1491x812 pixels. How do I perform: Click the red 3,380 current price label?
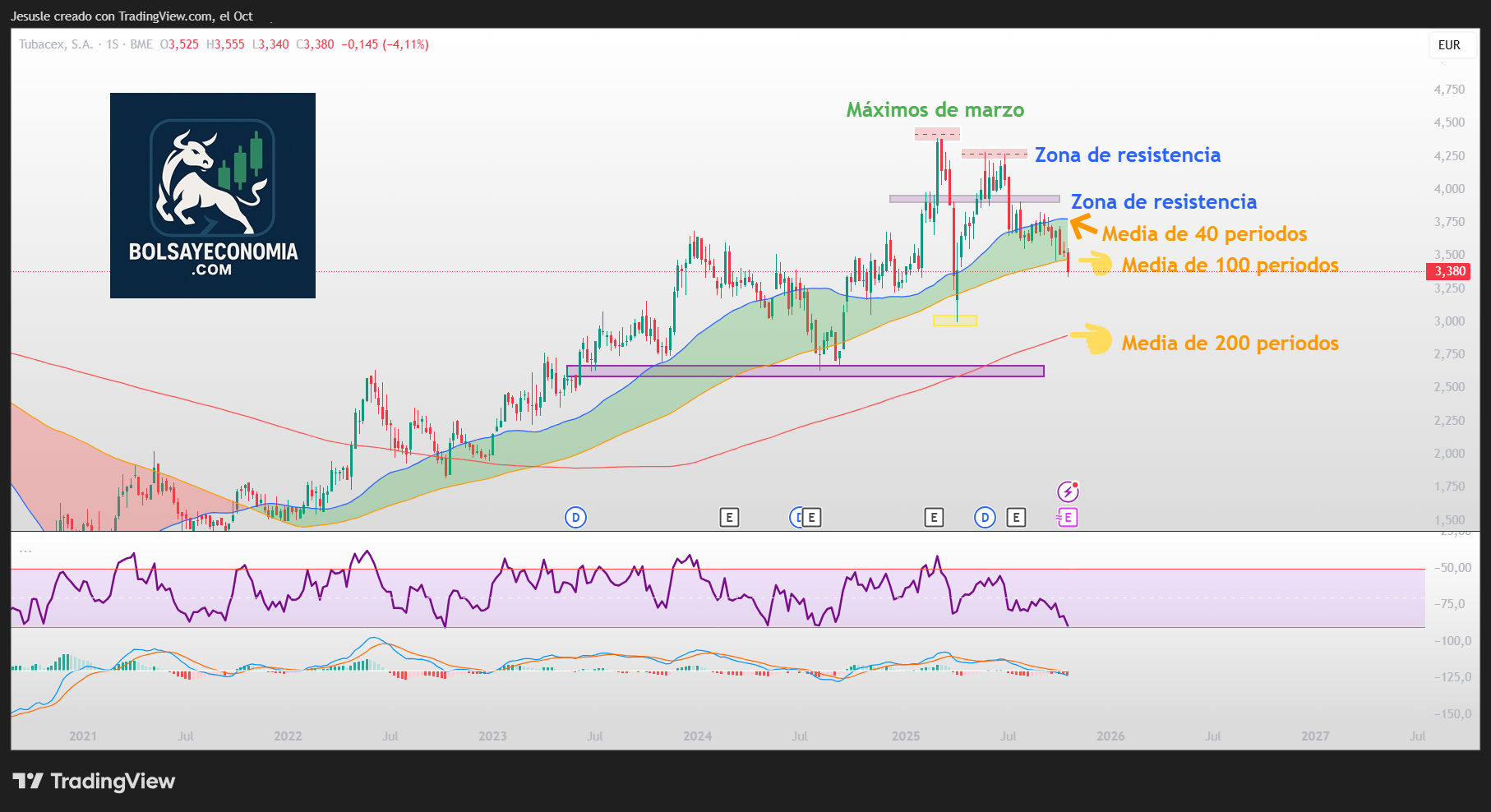pyautogui.click(x=1449, y=271)
